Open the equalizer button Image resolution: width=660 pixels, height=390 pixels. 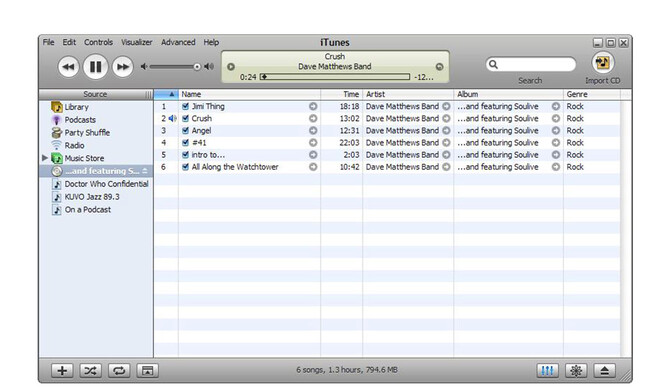pos(547,371)
